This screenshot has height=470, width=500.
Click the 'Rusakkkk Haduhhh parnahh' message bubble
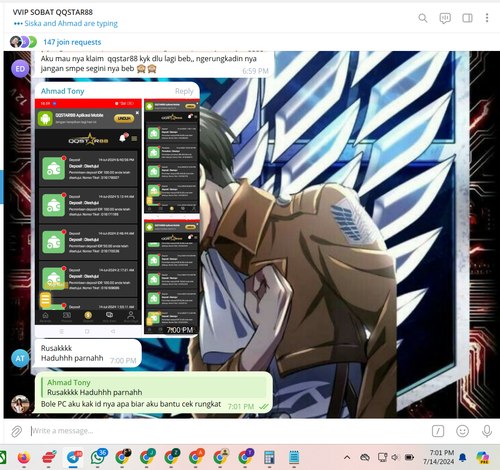(88, 353)
